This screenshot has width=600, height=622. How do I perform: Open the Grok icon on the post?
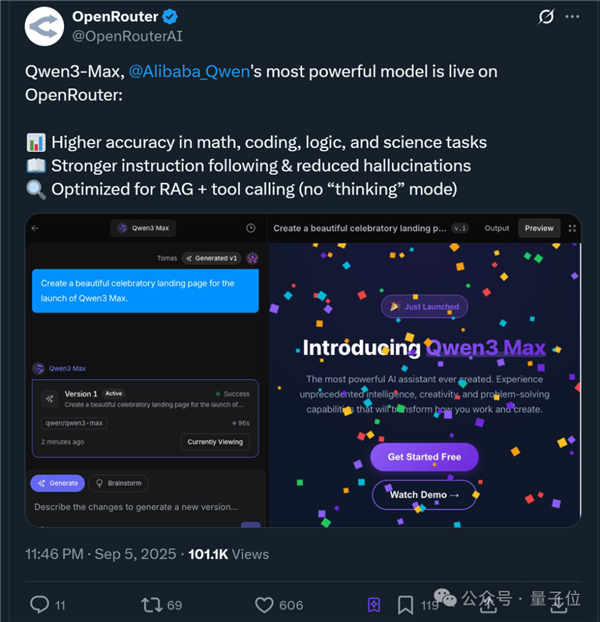(546, 17)
